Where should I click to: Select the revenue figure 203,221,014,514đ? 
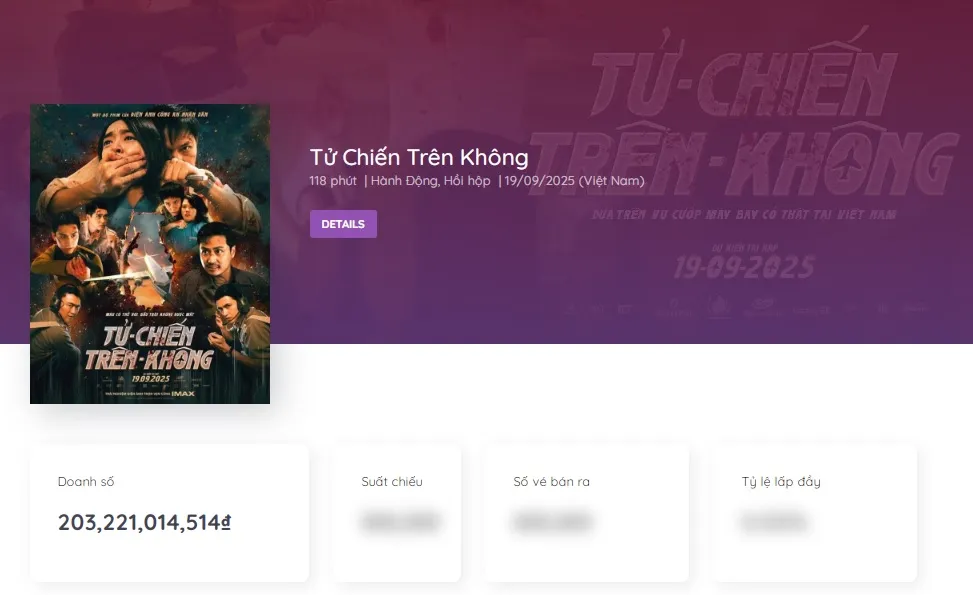click(x=144, y=522)
